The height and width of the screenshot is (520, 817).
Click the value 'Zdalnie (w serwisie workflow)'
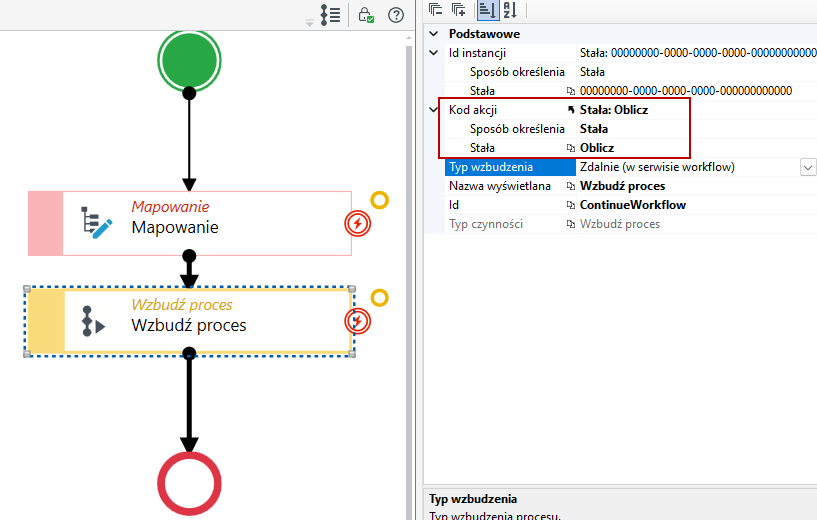[657, 167]
